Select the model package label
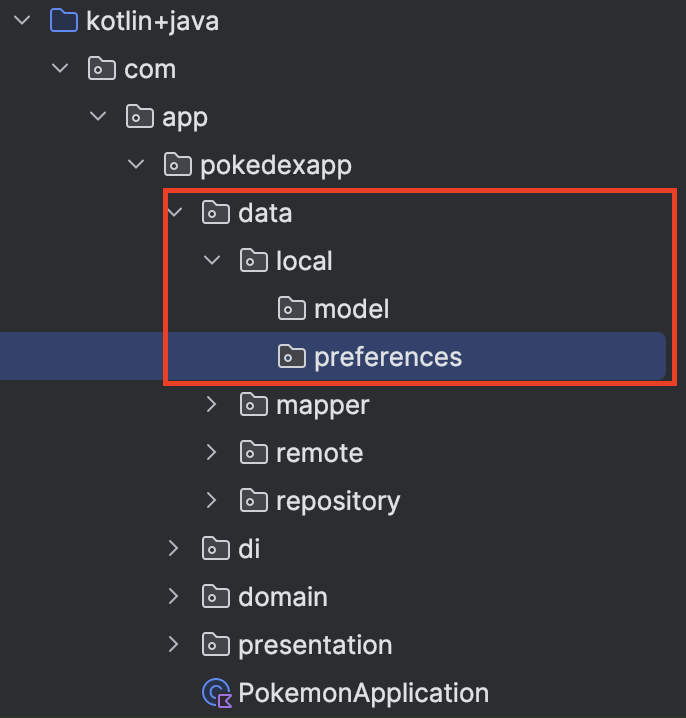This screenshot has width=686, height=718. [x=351, y=309]
